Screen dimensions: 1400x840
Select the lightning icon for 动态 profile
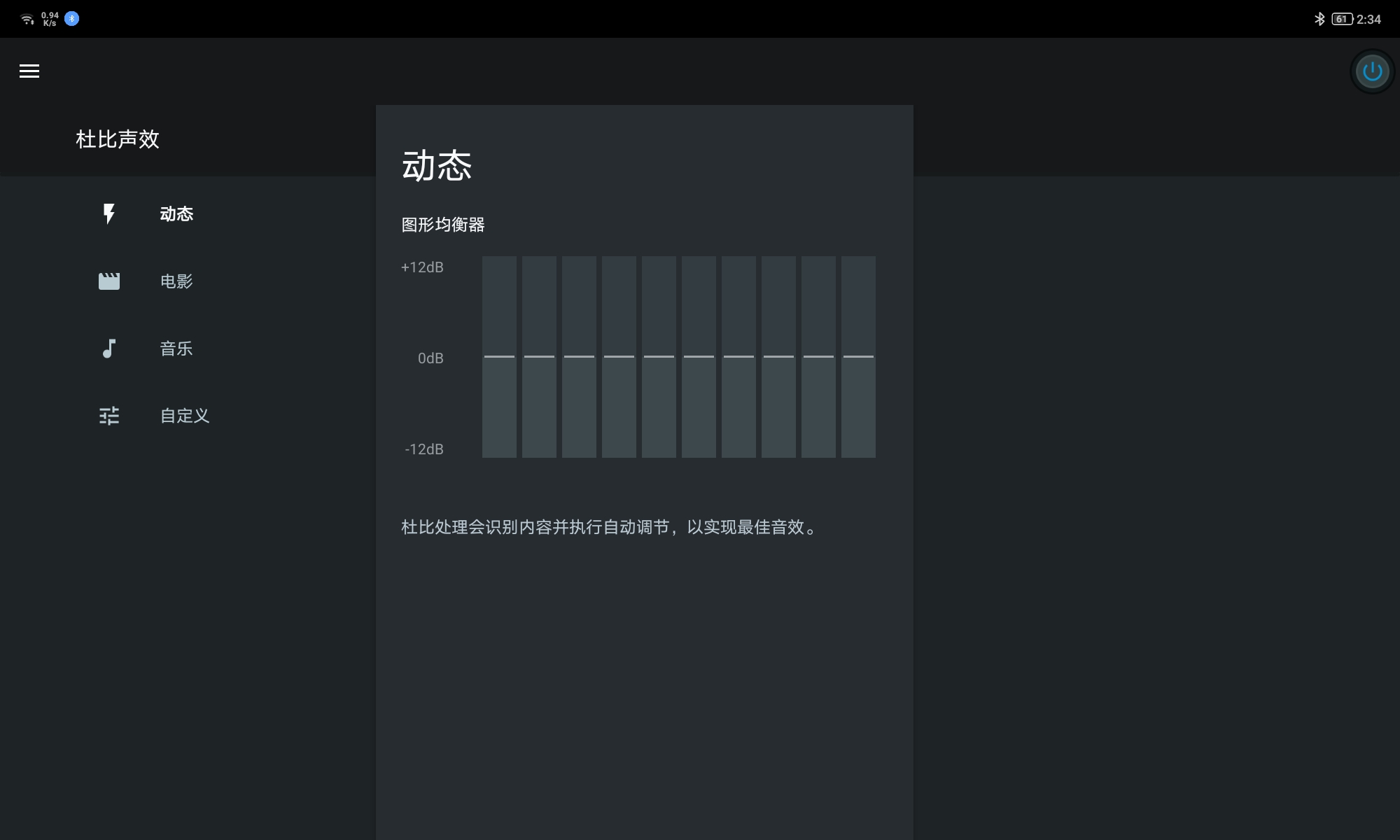point(109,214)
